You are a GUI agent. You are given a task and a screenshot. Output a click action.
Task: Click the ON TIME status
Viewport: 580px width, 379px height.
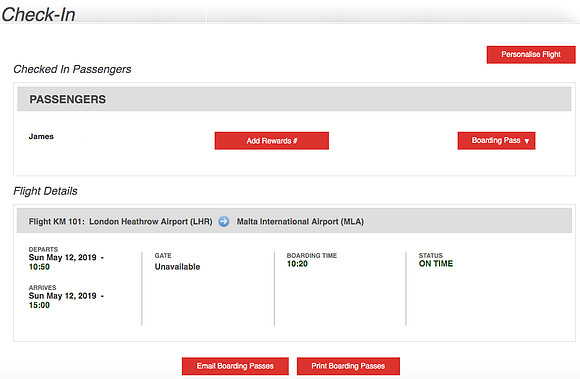pos(436,264)
